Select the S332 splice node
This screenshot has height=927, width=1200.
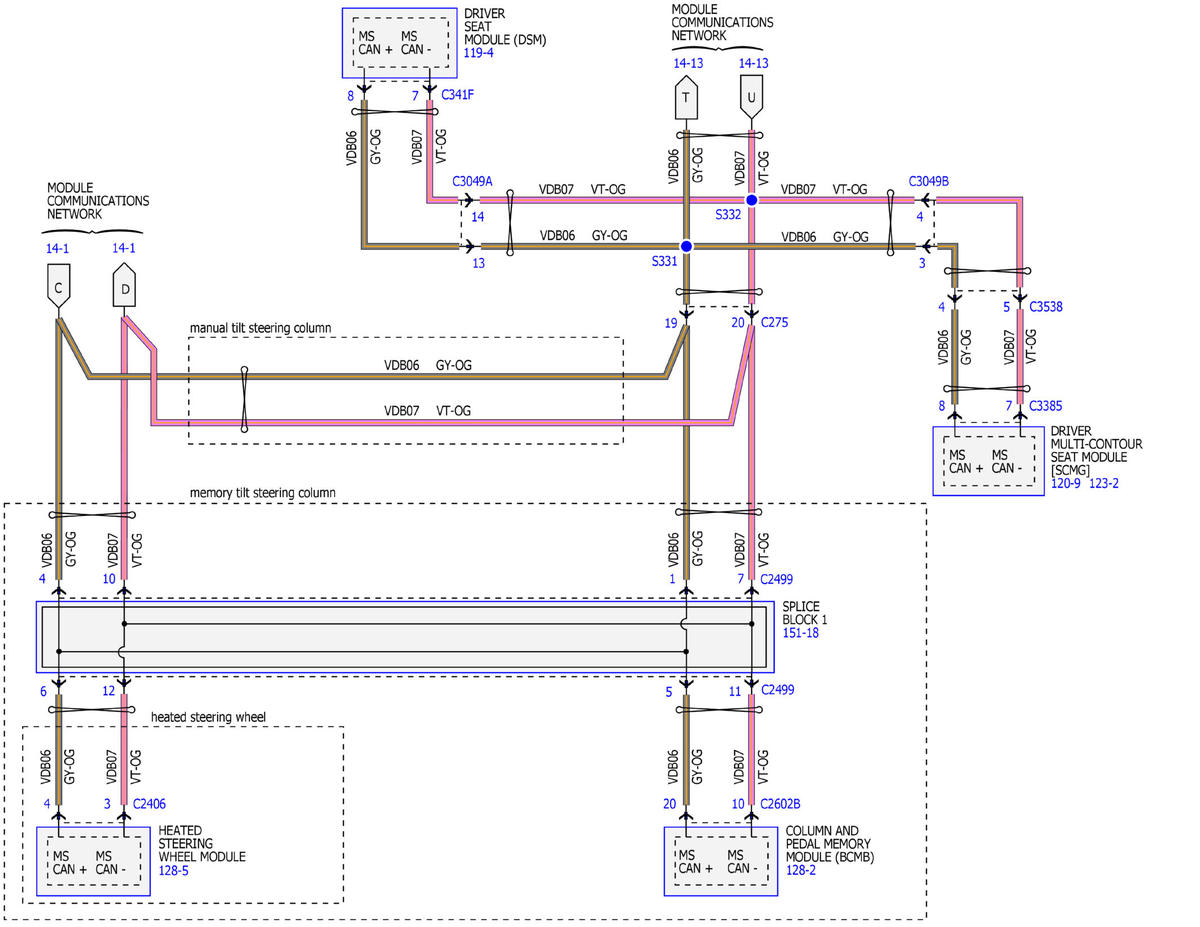click(x=751, y=200)
